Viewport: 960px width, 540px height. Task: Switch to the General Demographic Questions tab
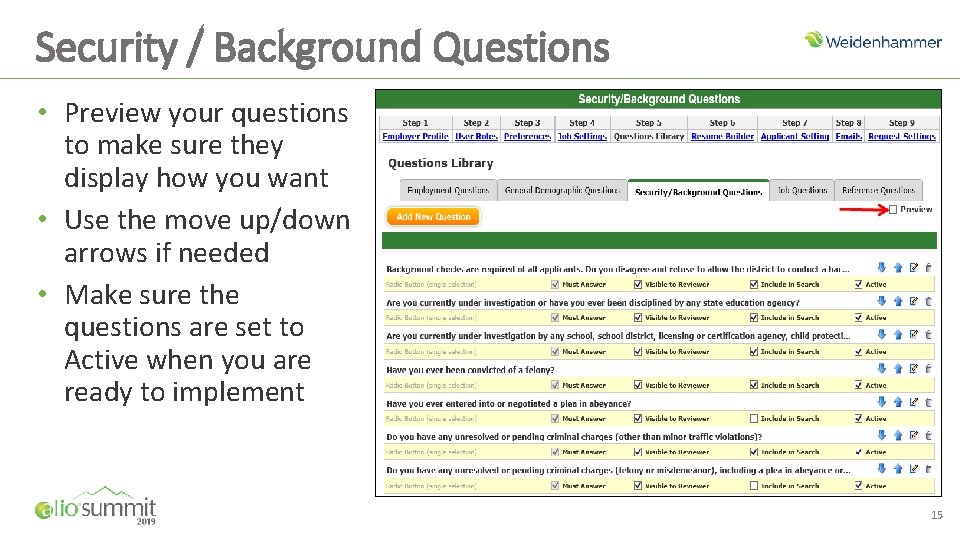562,190
